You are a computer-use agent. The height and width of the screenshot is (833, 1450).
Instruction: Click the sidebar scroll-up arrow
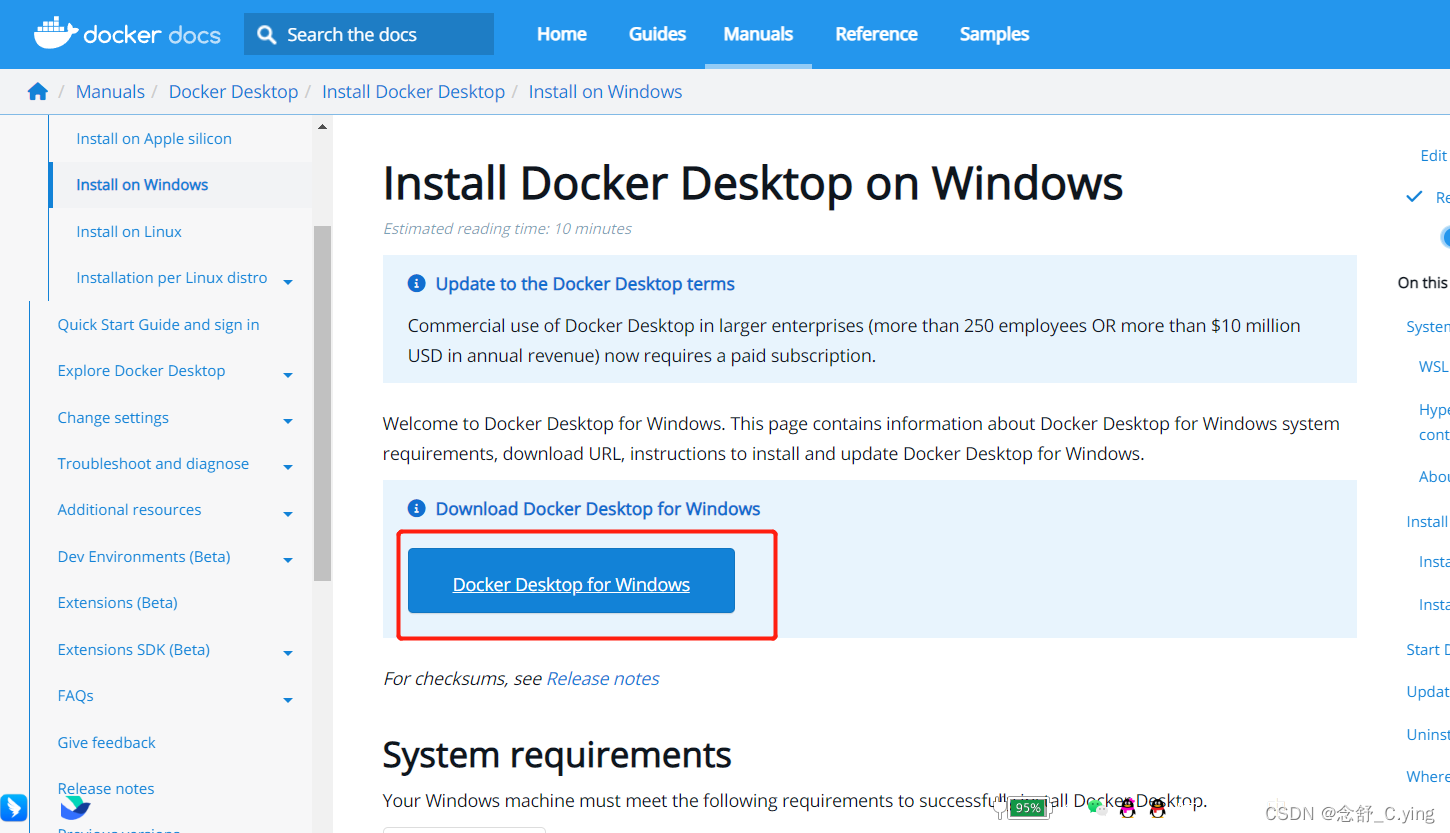pos(322,127)
